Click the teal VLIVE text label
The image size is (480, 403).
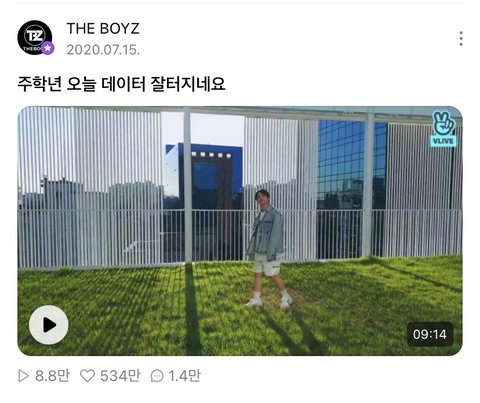[443, 141]
